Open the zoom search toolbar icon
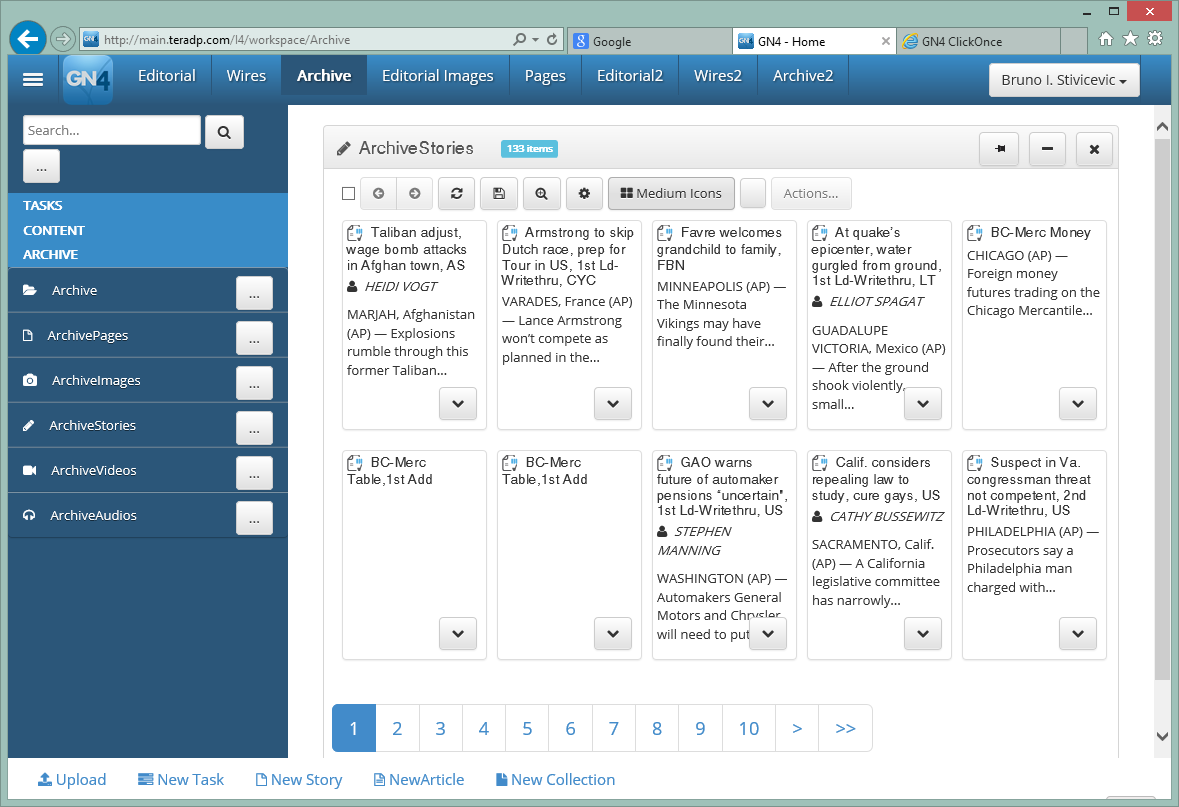1179x807 pixels. pos(541,193)
